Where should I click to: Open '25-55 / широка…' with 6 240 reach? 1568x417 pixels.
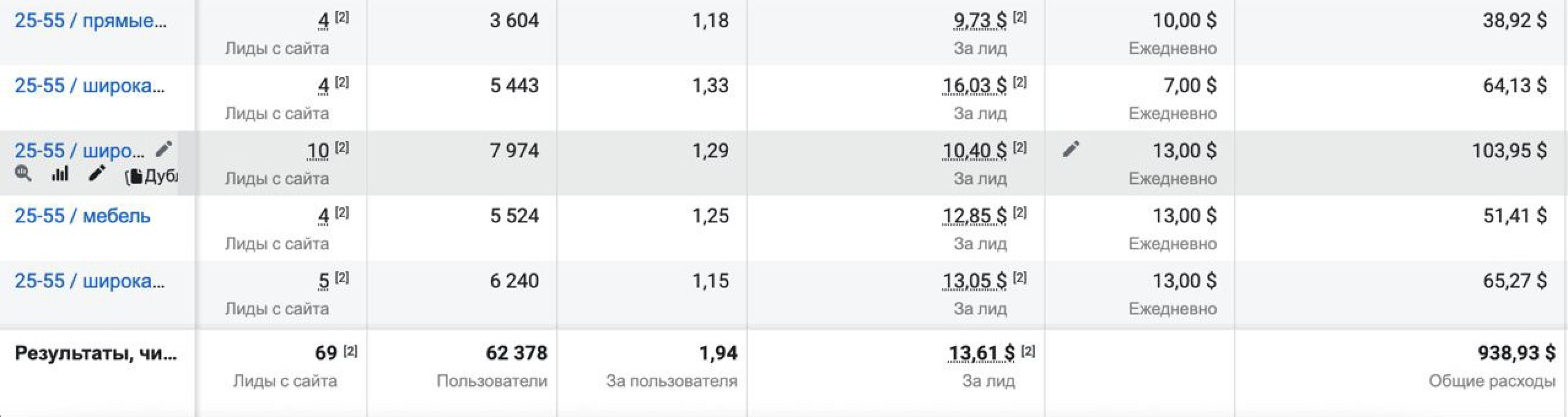point(90,281)
